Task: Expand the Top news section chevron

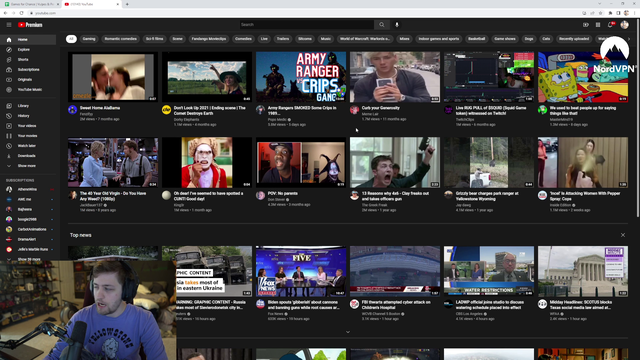Action: [348, 332]
